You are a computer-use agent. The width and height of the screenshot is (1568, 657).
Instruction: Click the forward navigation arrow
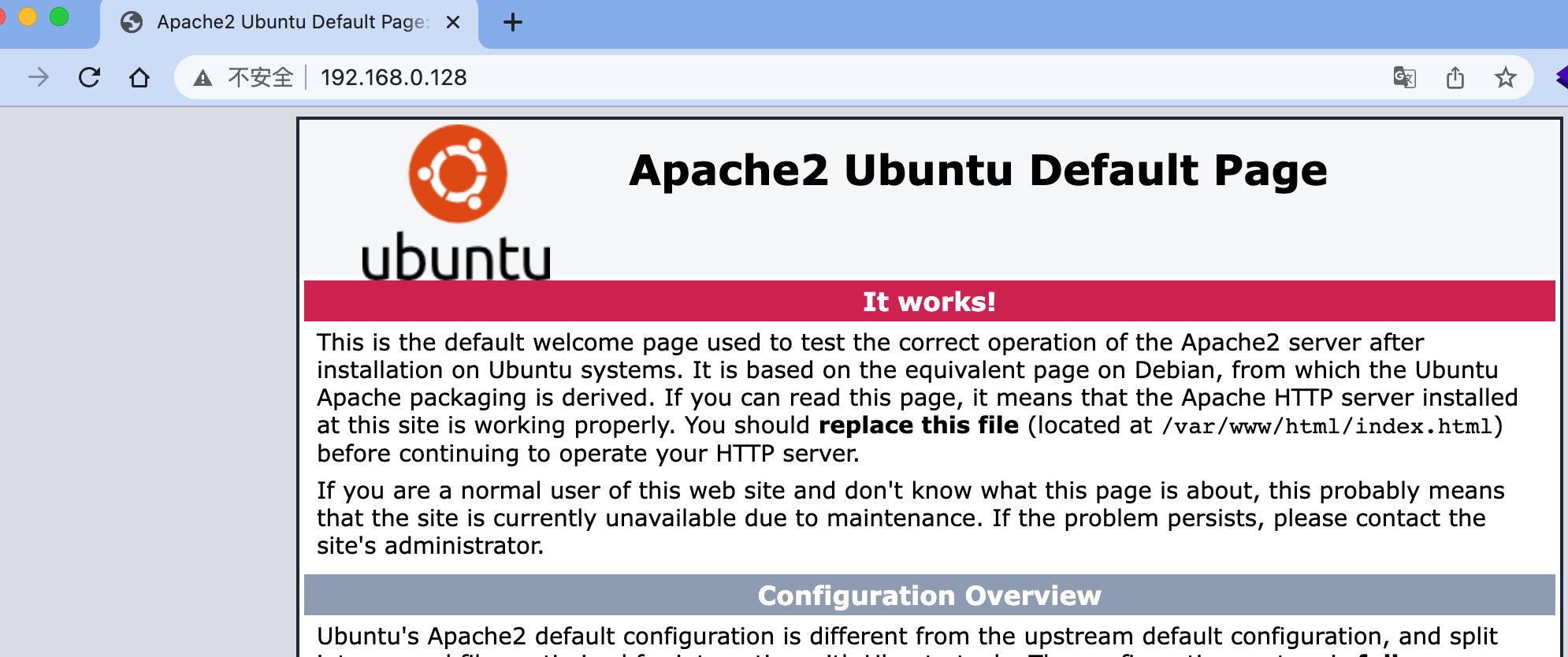coord(39,77)
